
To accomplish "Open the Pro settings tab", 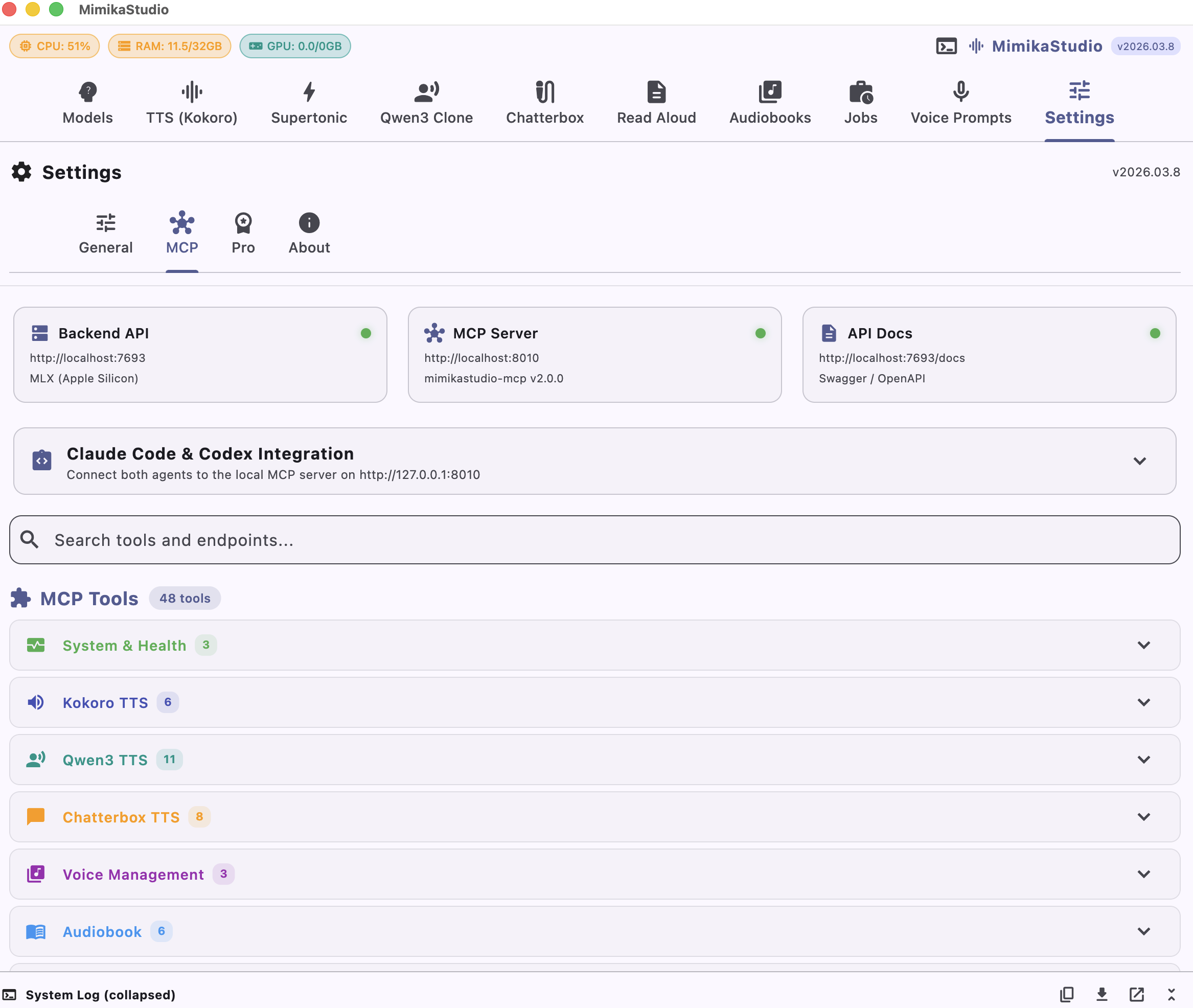I will (243, 233).
